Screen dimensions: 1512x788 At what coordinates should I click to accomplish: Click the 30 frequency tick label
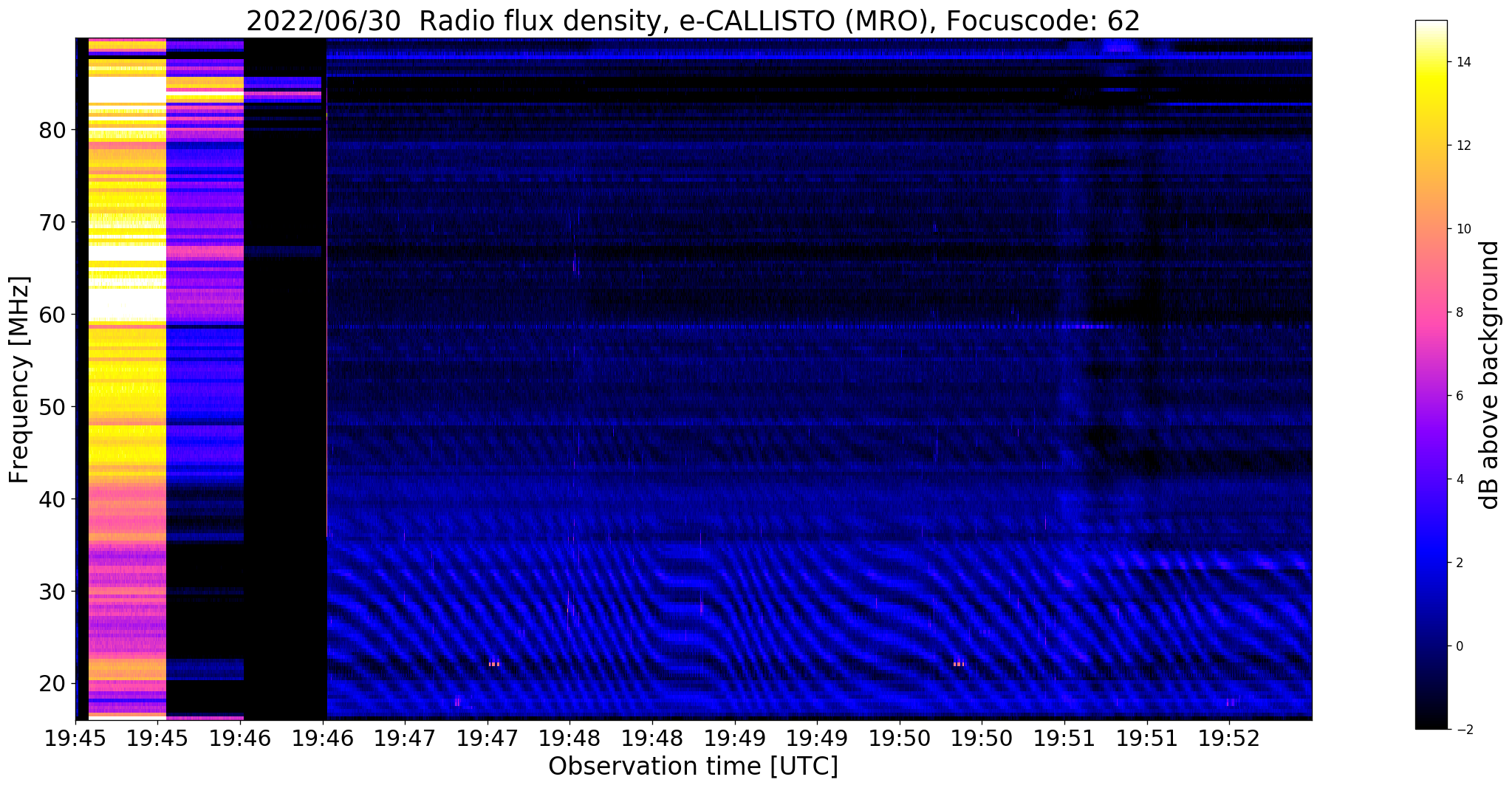click(53, 592)
